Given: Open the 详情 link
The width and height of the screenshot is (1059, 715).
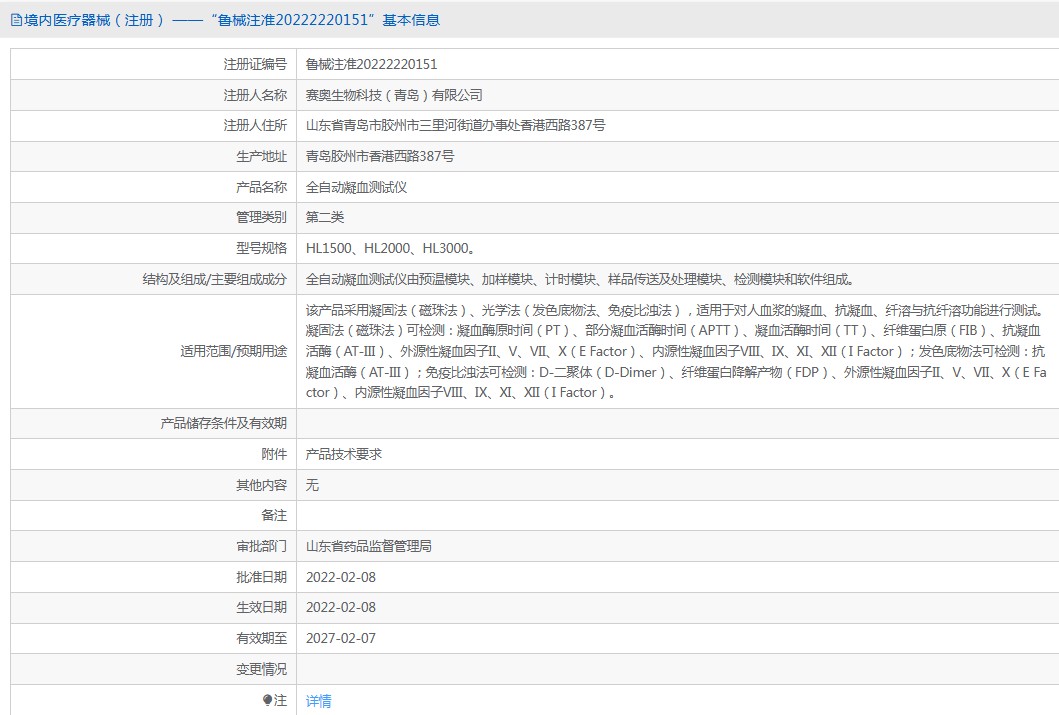Looking at the screenshot, I should click(x=318, y=701).
